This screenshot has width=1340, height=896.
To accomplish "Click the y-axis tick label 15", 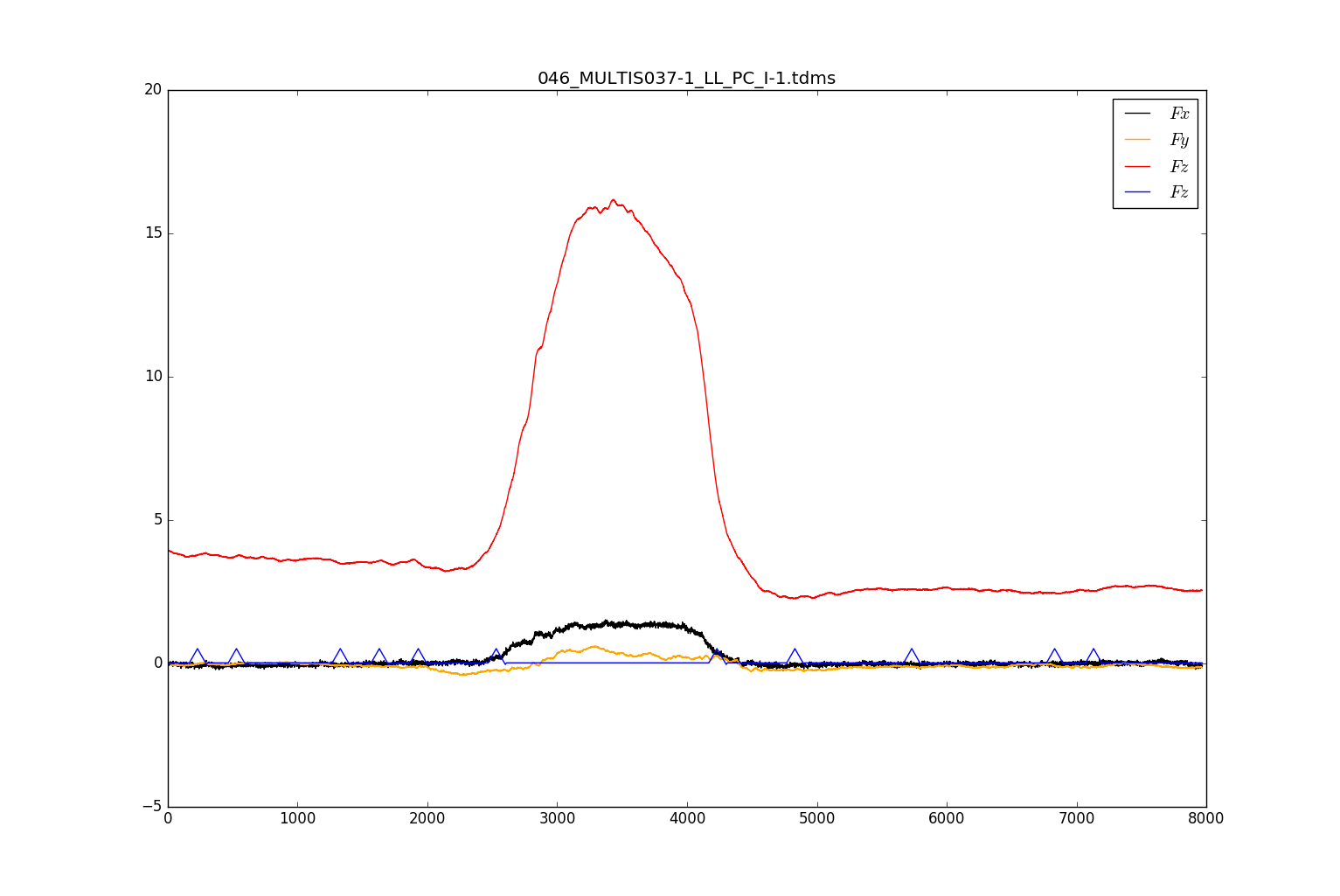I will pos(153,233).
